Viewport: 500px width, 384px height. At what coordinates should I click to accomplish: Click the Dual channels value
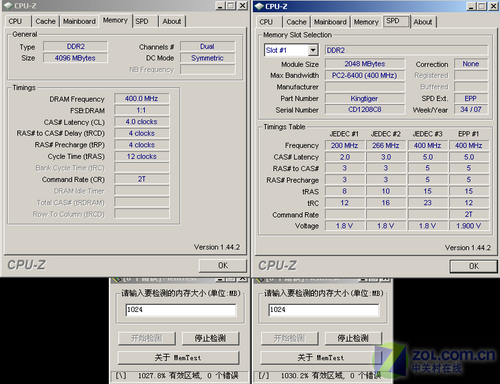point(207,46)
